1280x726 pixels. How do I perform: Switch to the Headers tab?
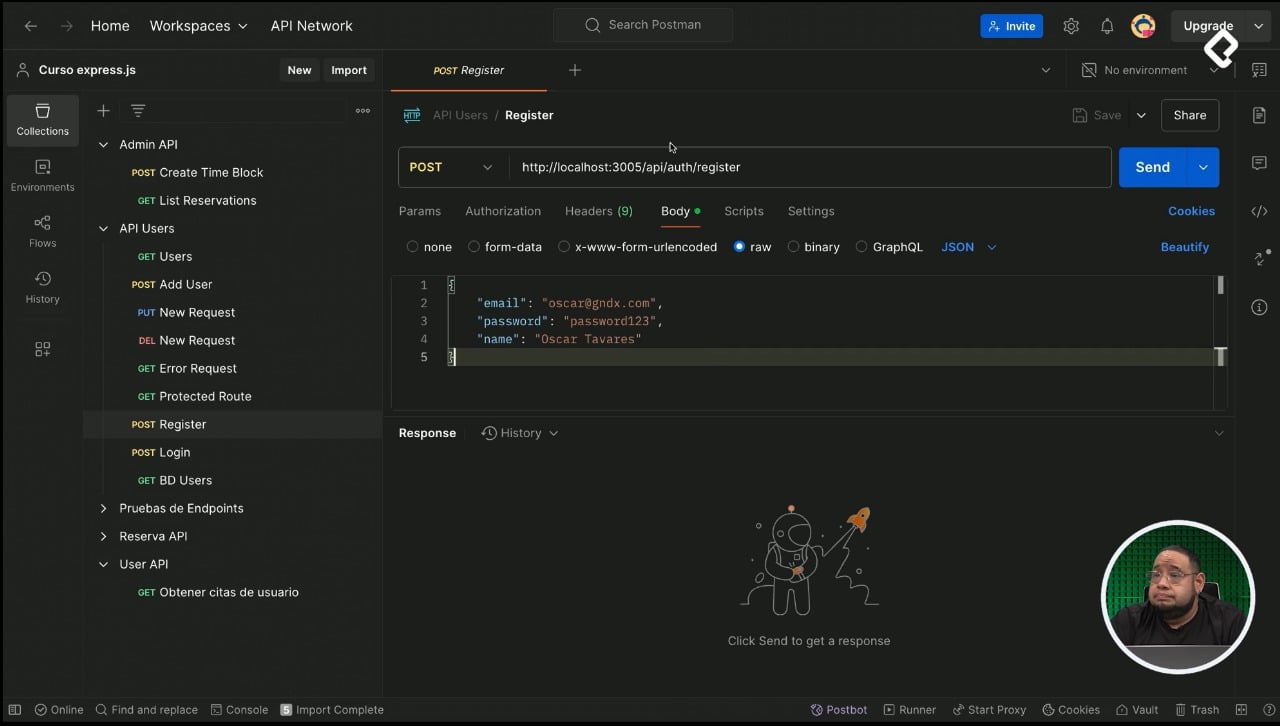pyautogui.click(x=599, y=211)
